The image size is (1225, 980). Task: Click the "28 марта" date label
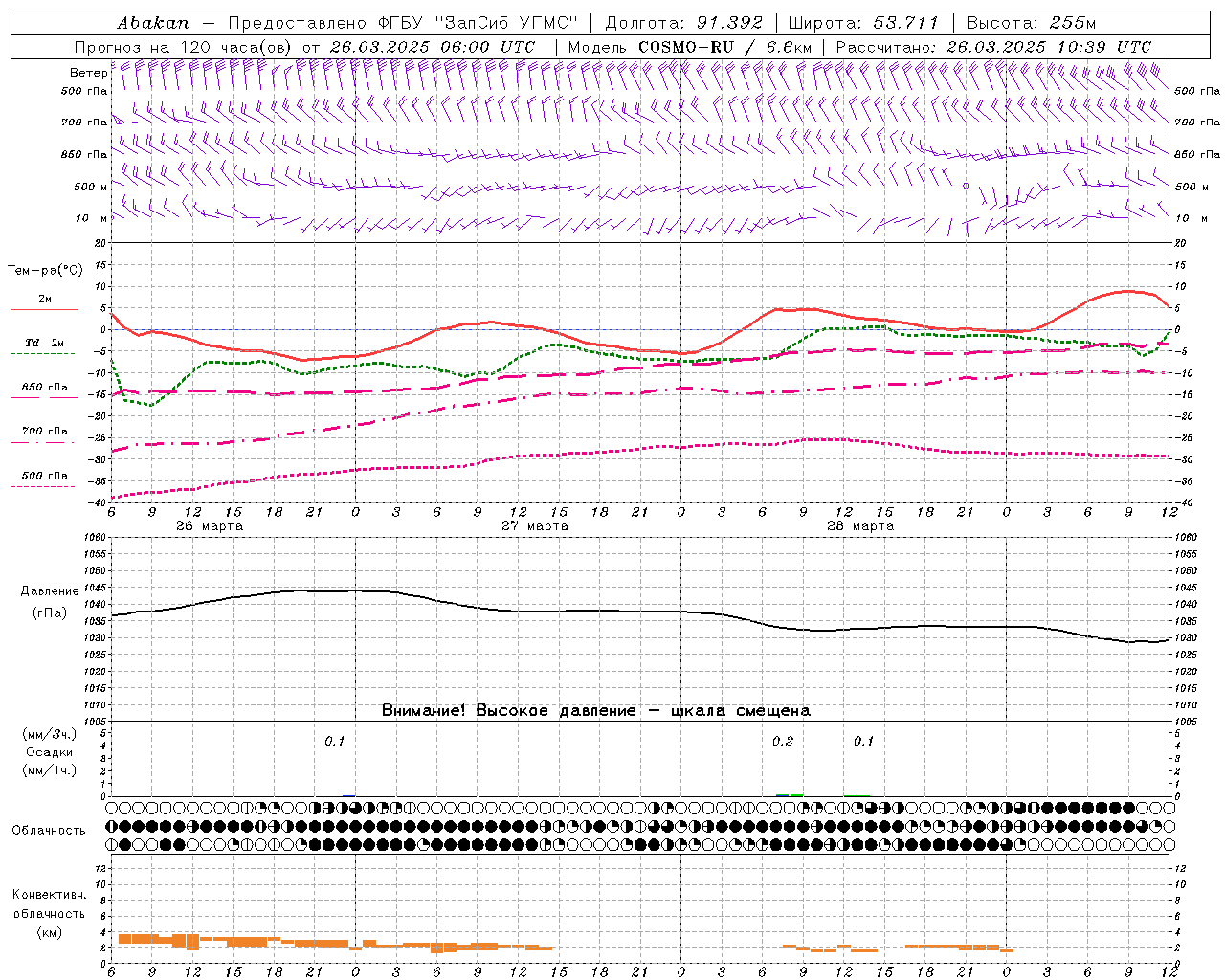coord(860,526)
